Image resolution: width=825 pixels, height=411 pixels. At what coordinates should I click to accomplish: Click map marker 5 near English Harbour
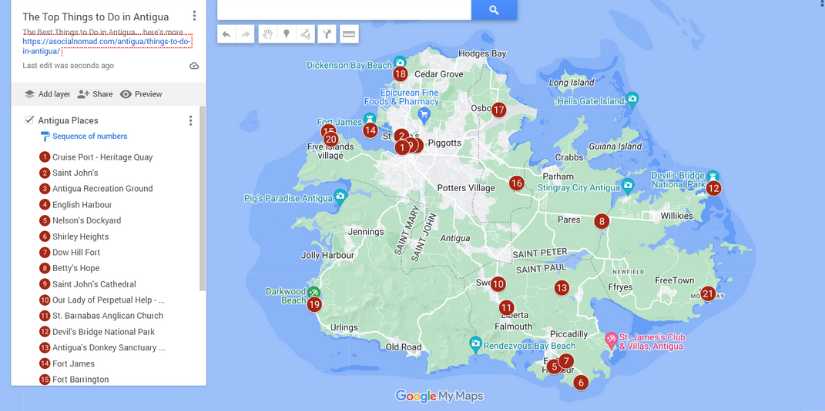pos(553,366)
